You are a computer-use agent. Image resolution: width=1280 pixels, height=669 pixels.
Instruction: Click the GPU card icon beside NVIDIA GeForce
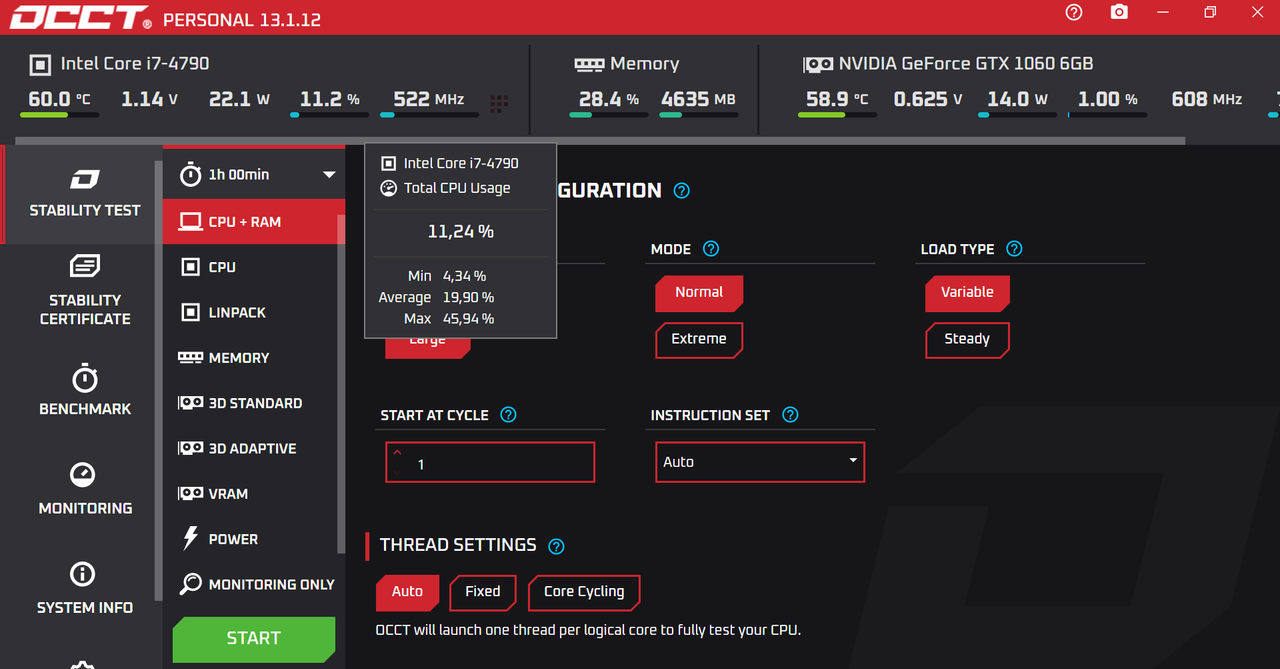coord(818,64)
